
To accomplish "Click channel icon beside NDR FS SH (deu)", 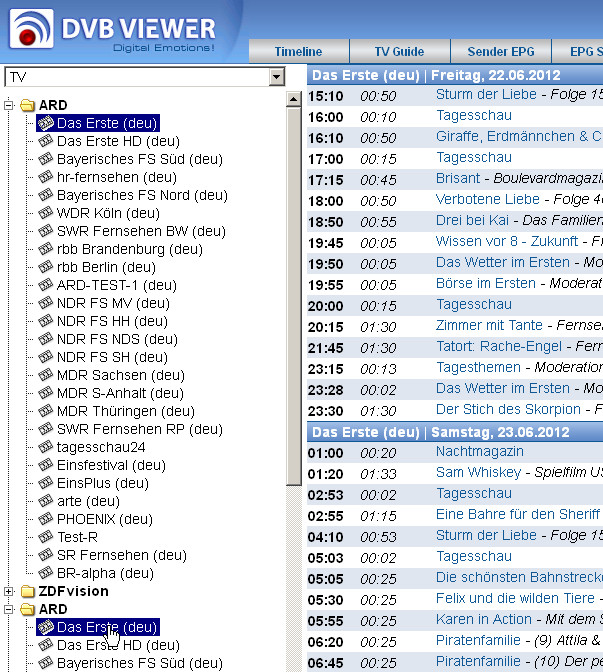I will point(45,357).
